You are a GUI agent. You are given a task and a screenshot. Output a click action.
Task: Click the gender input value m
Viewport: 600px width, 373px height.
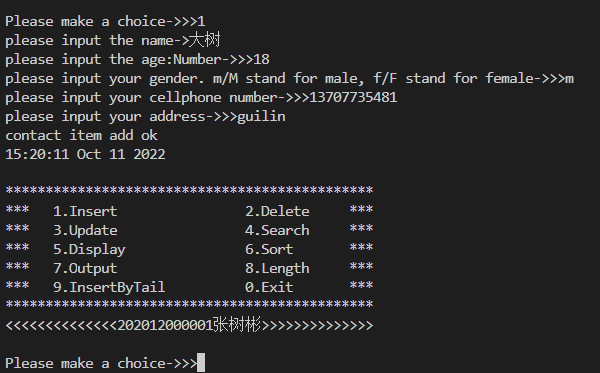point(569,79)
